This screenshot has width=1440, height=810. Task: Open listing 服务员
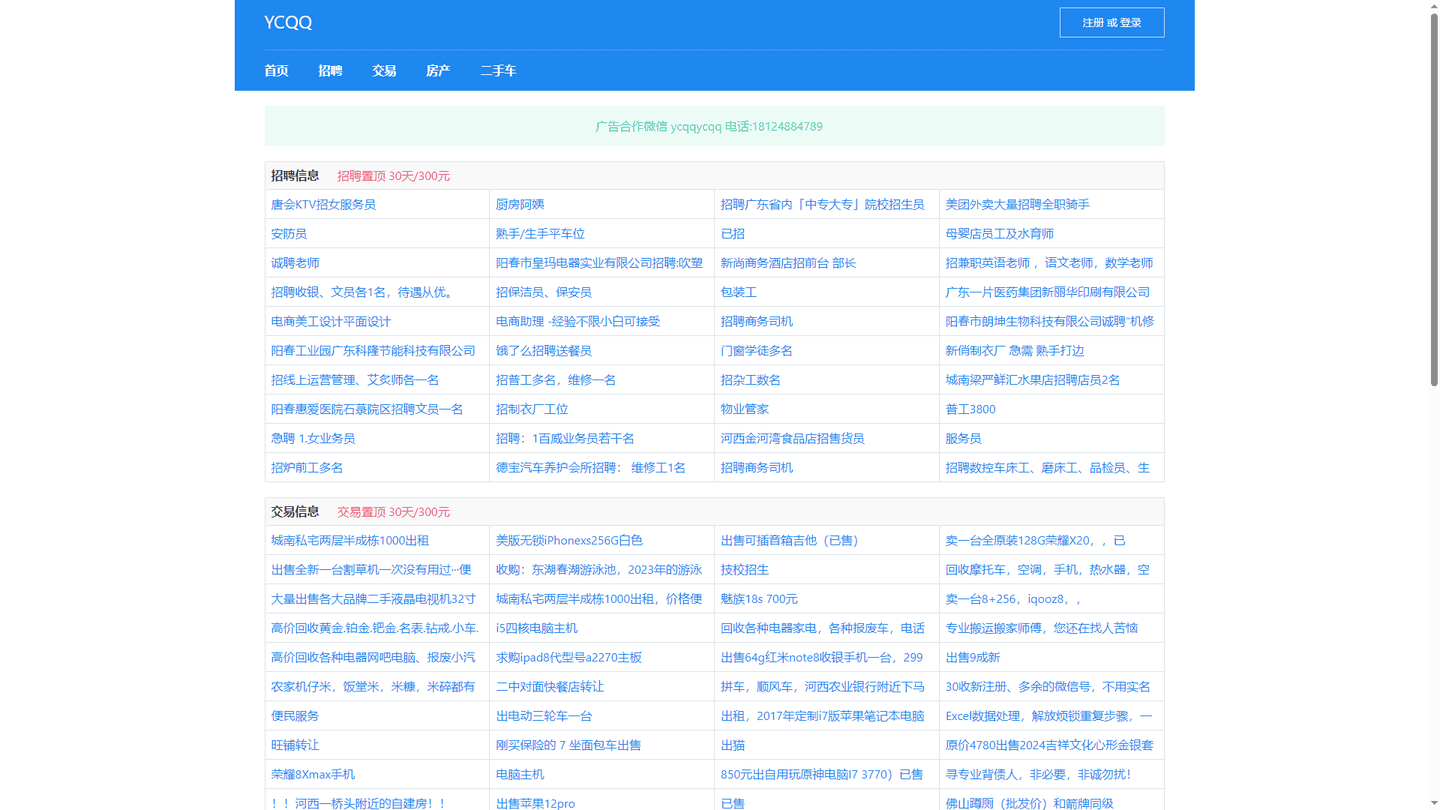pyautogui.click(x=964, y=438)
